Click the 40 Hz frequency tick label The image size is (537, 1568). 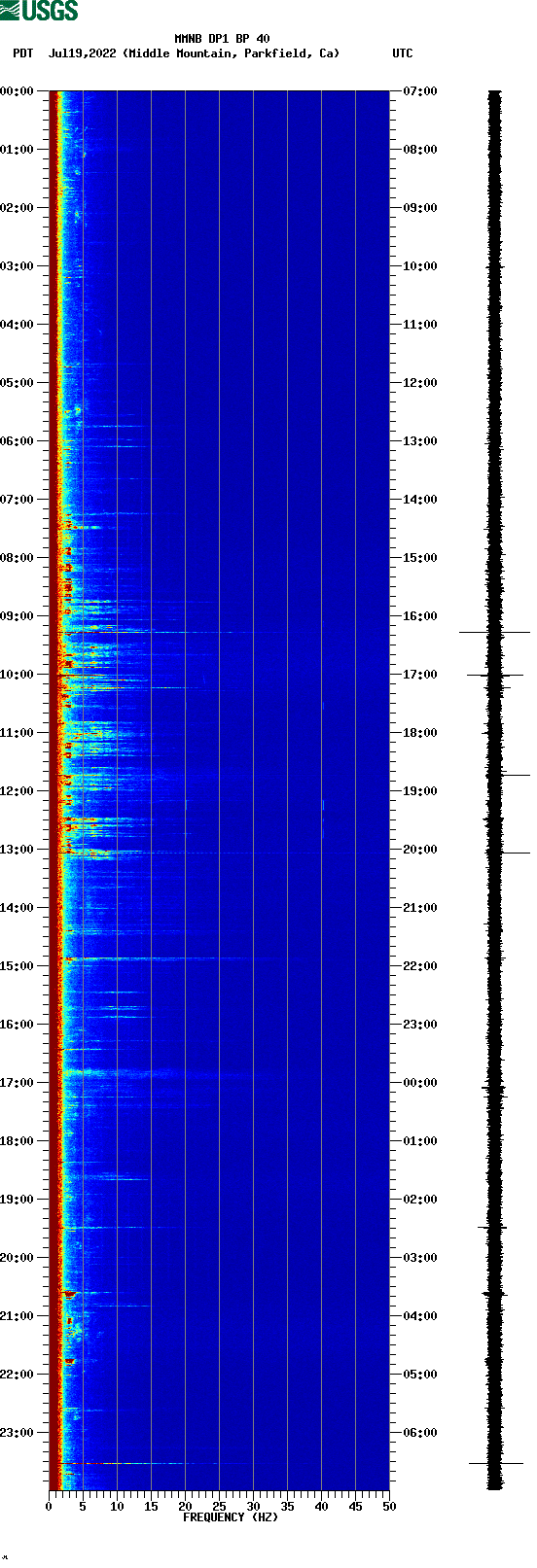321,1507
